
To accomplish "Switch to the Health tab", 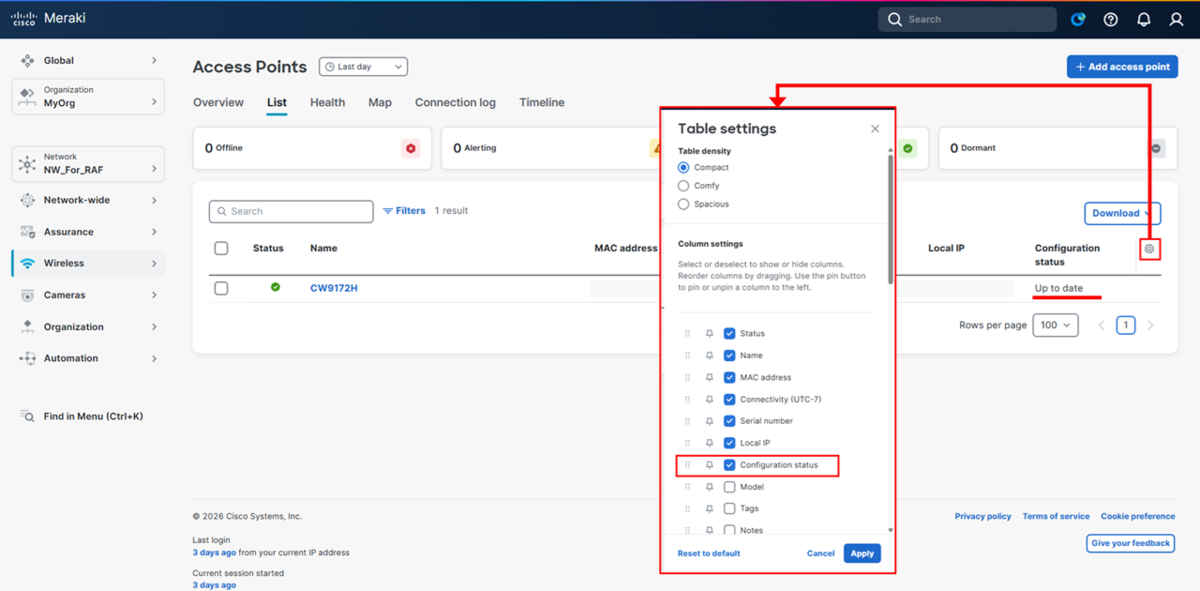I will (x=327, y=103).
